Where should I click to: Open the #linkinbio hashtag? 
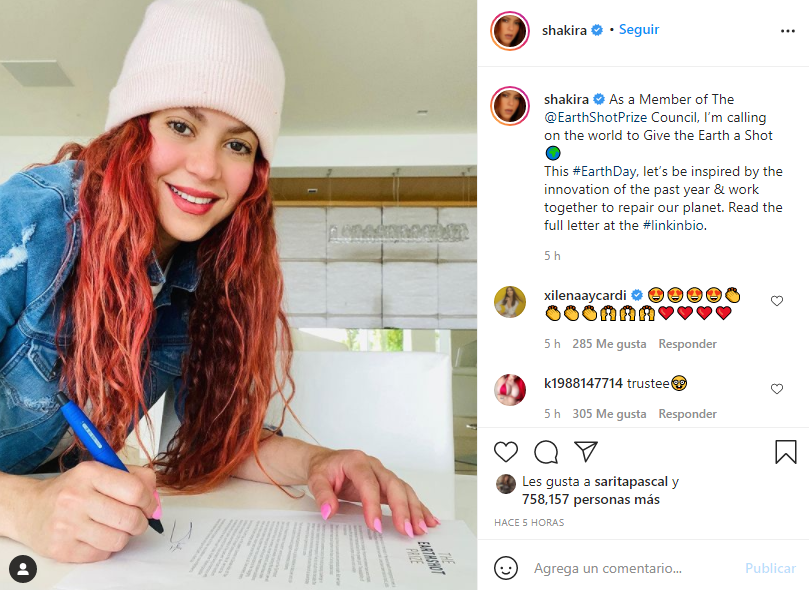[673, 225]
